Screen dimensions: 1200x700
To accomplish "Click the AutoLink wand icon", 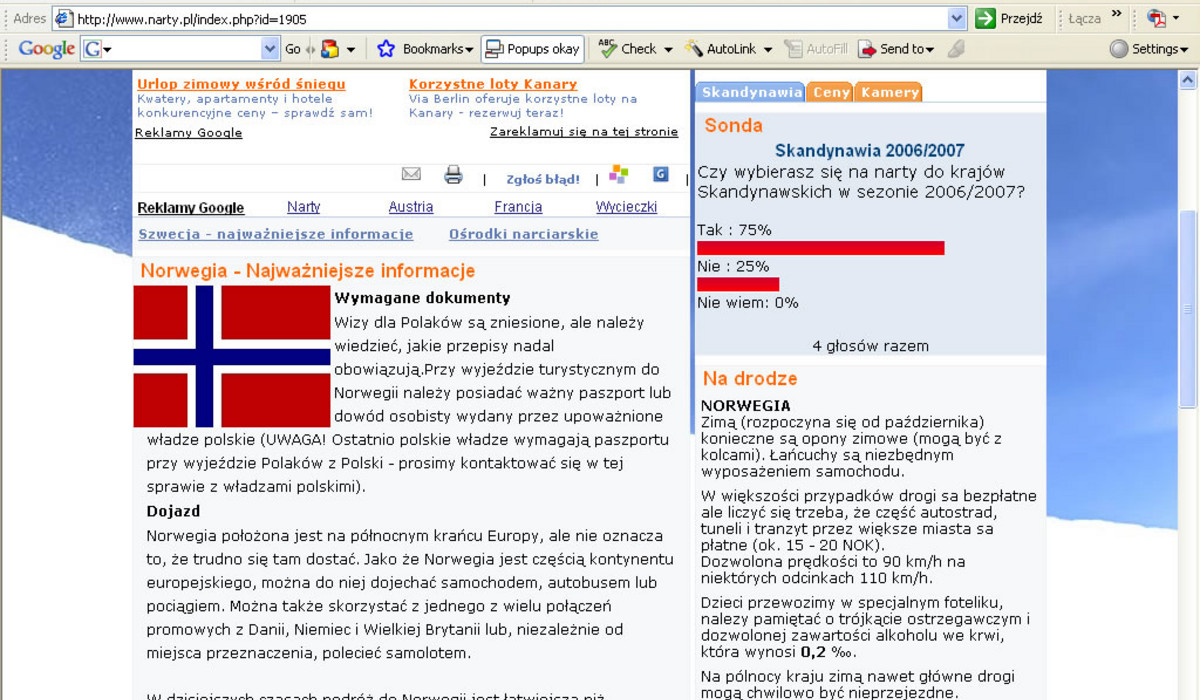I will (693, 49).
